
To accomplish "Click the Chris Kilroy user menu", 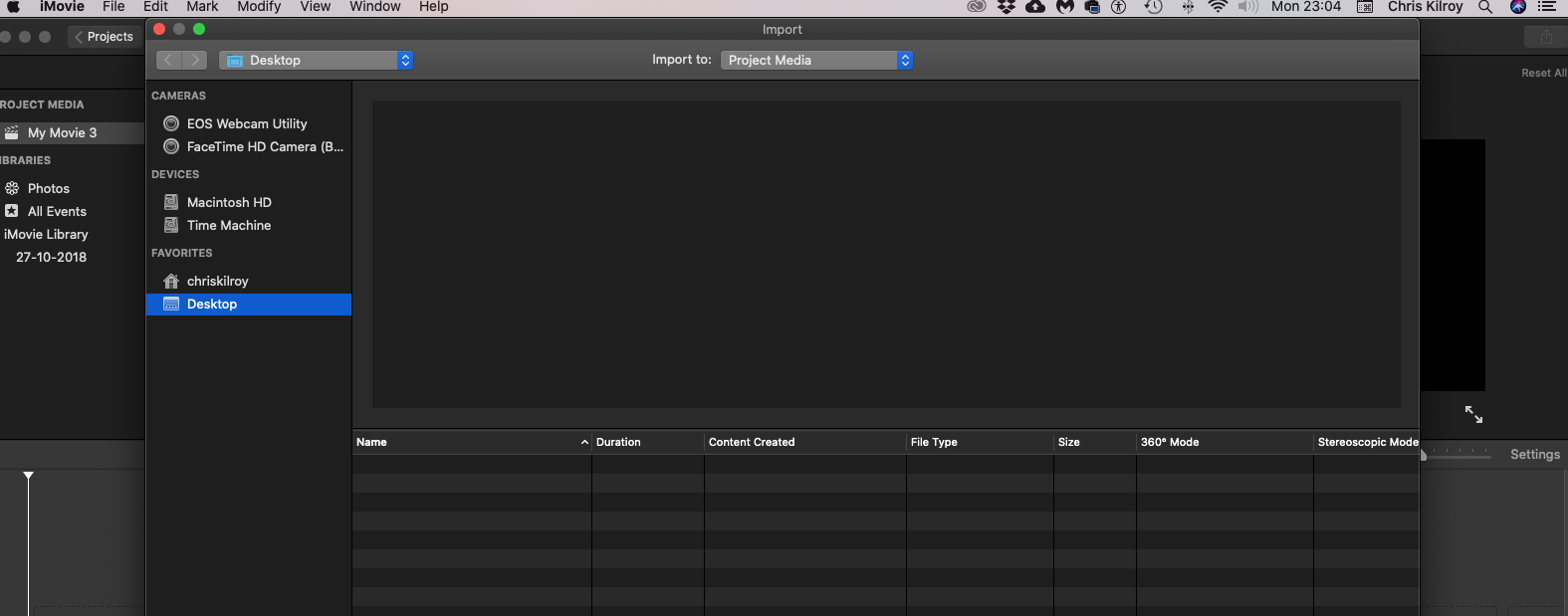I will pyautogui.click(x=1425, y=7).
